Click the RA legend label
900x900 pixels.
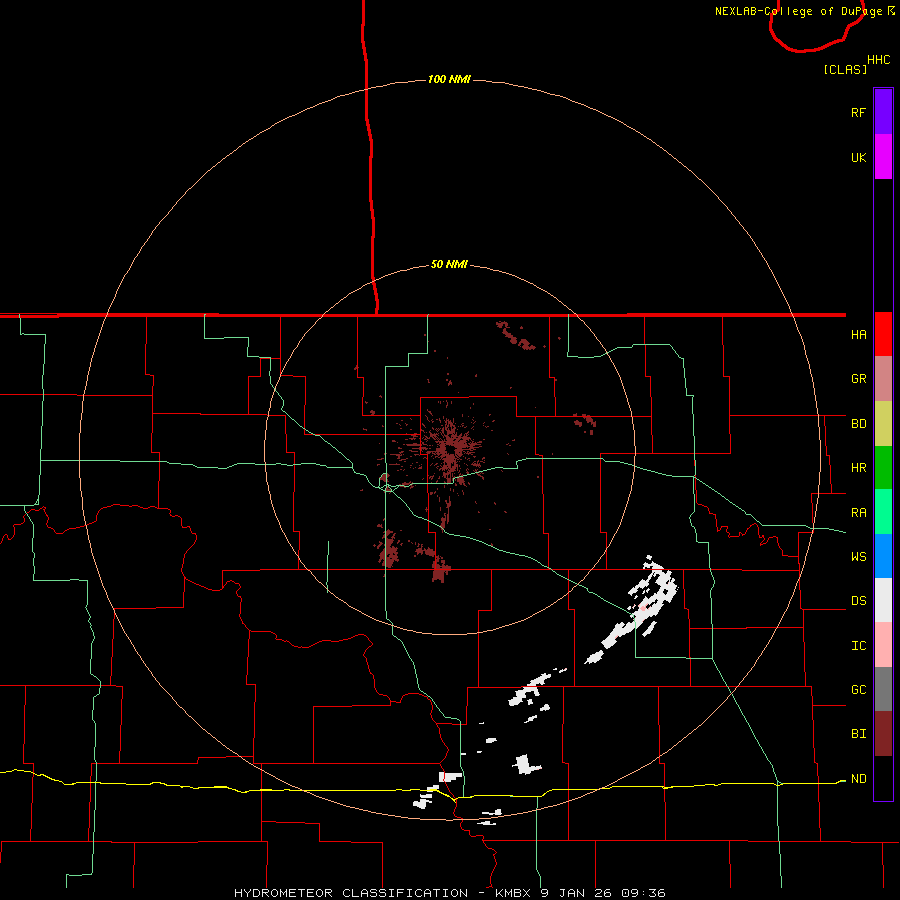click(x=858, y=513)
